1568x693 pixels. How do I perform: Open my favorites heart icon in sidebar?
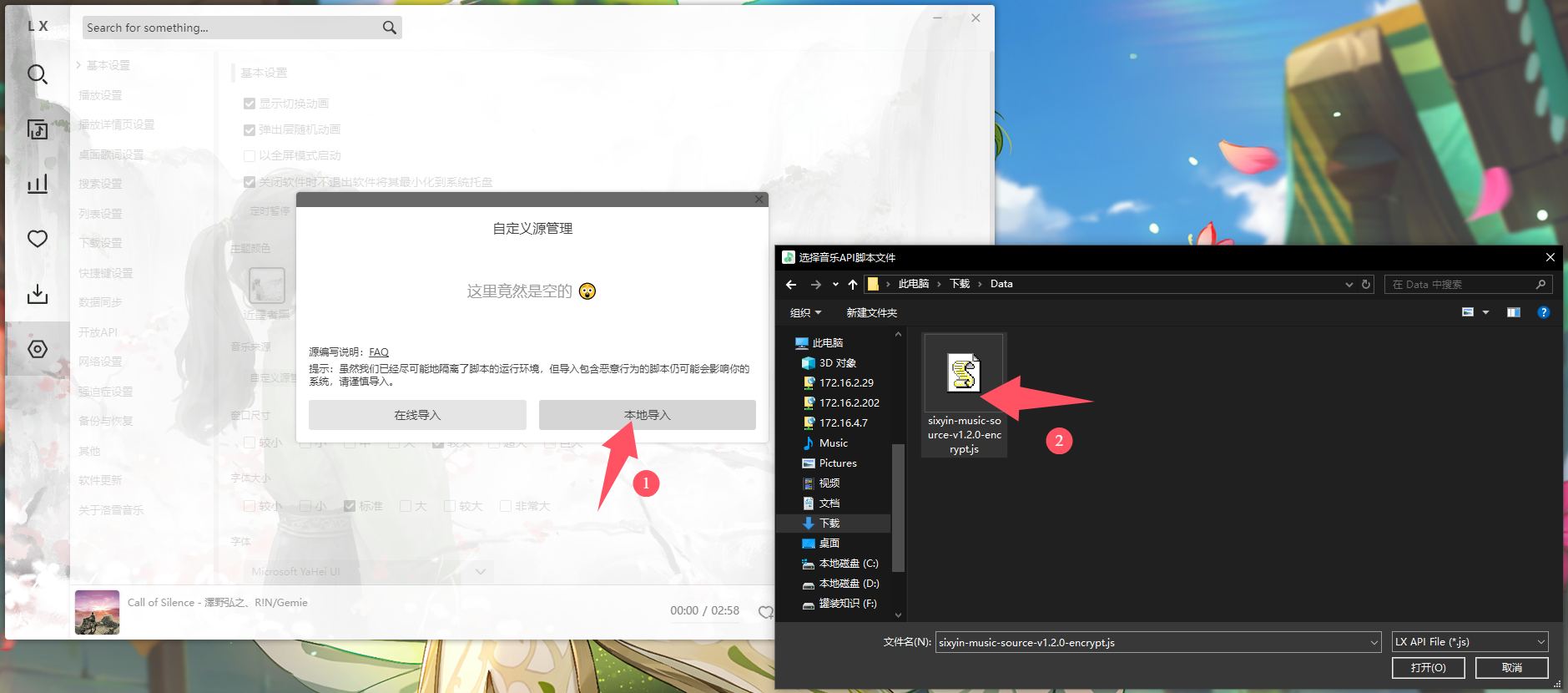37,239
